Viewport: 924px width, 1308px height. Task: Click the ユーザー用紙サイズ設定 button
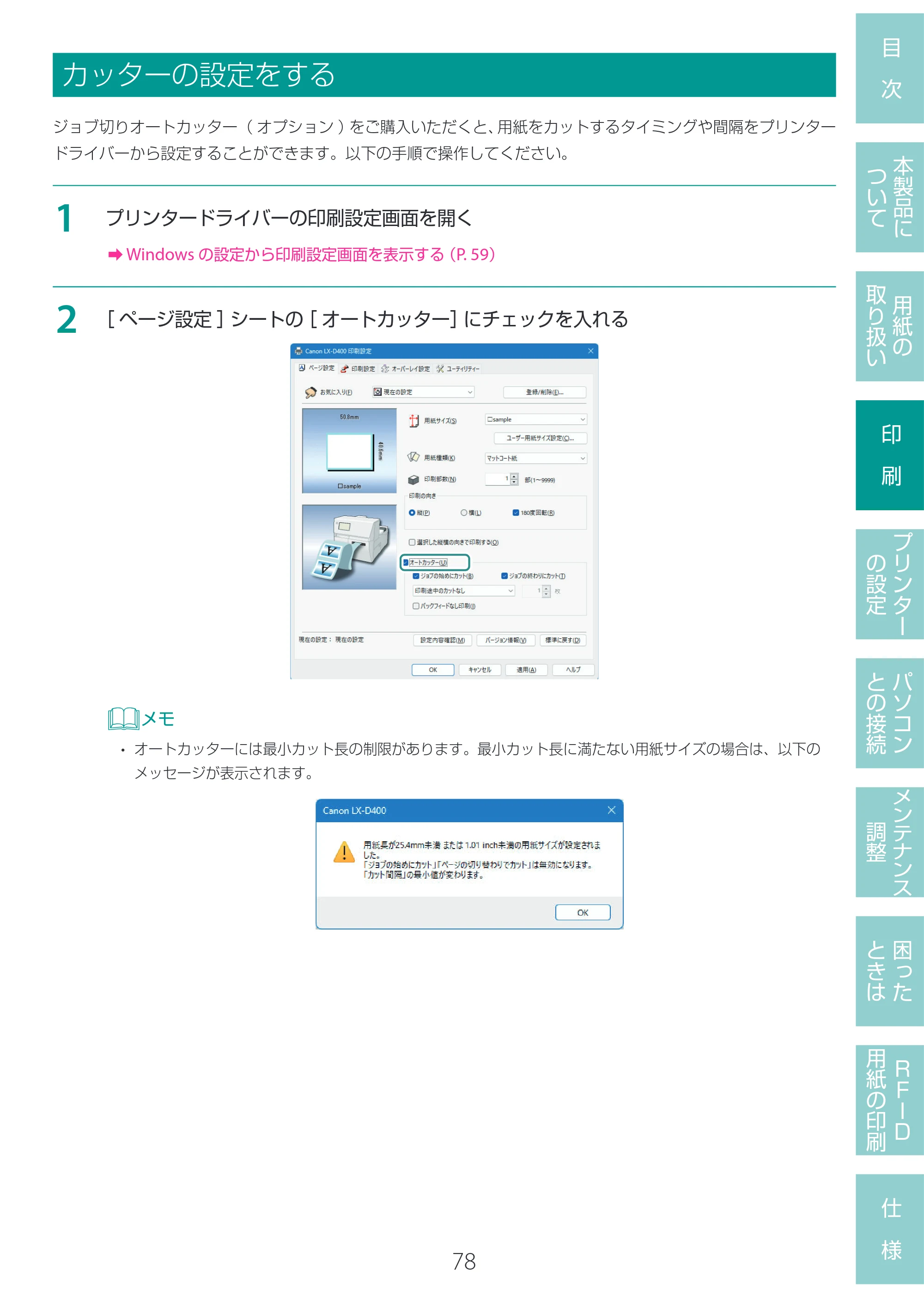coord(540,438)
